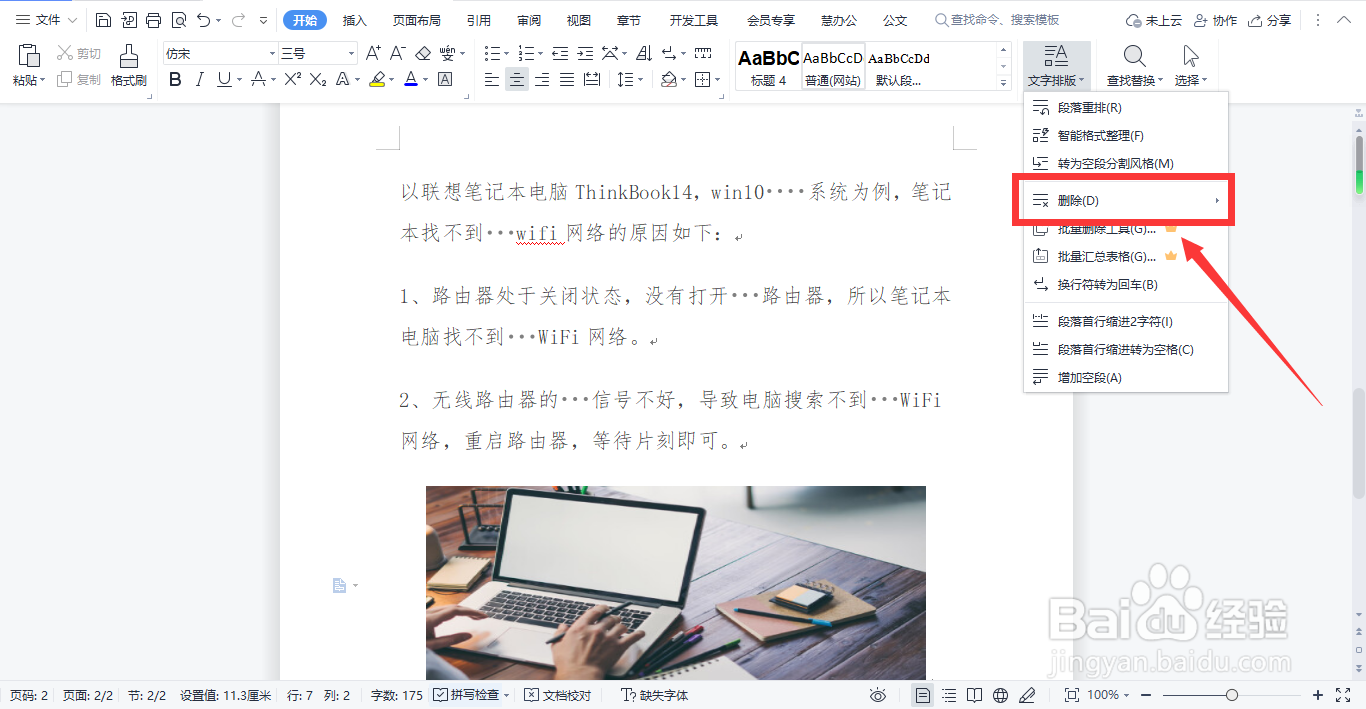Select Smart Format Cleanup (智能格式整理) menu item
Image resolution: width=1366 pixels, height=709 pixels.
(1125, 135)
